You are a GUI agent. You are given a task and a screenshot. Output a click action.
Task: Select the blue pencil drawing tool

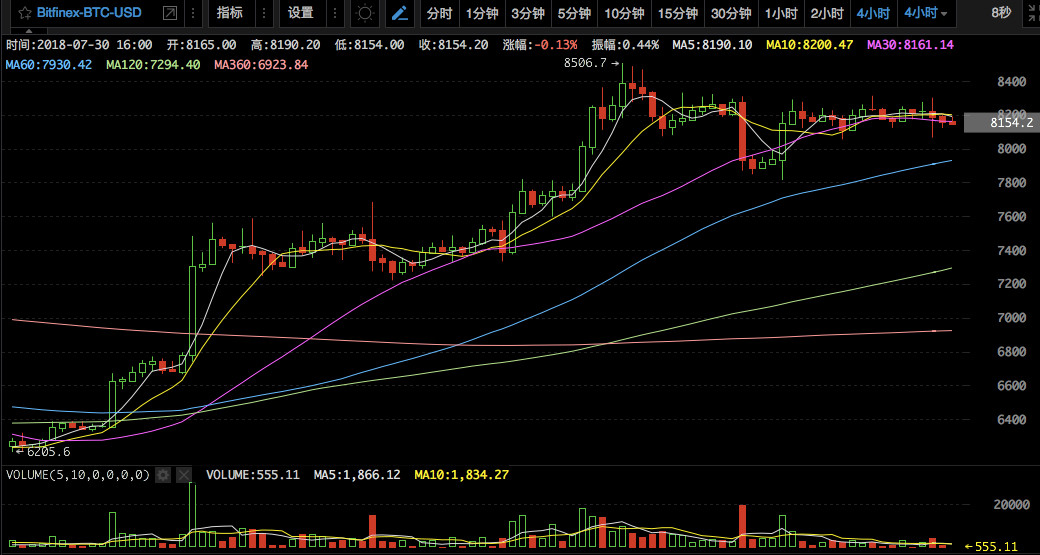click(399, 13)
